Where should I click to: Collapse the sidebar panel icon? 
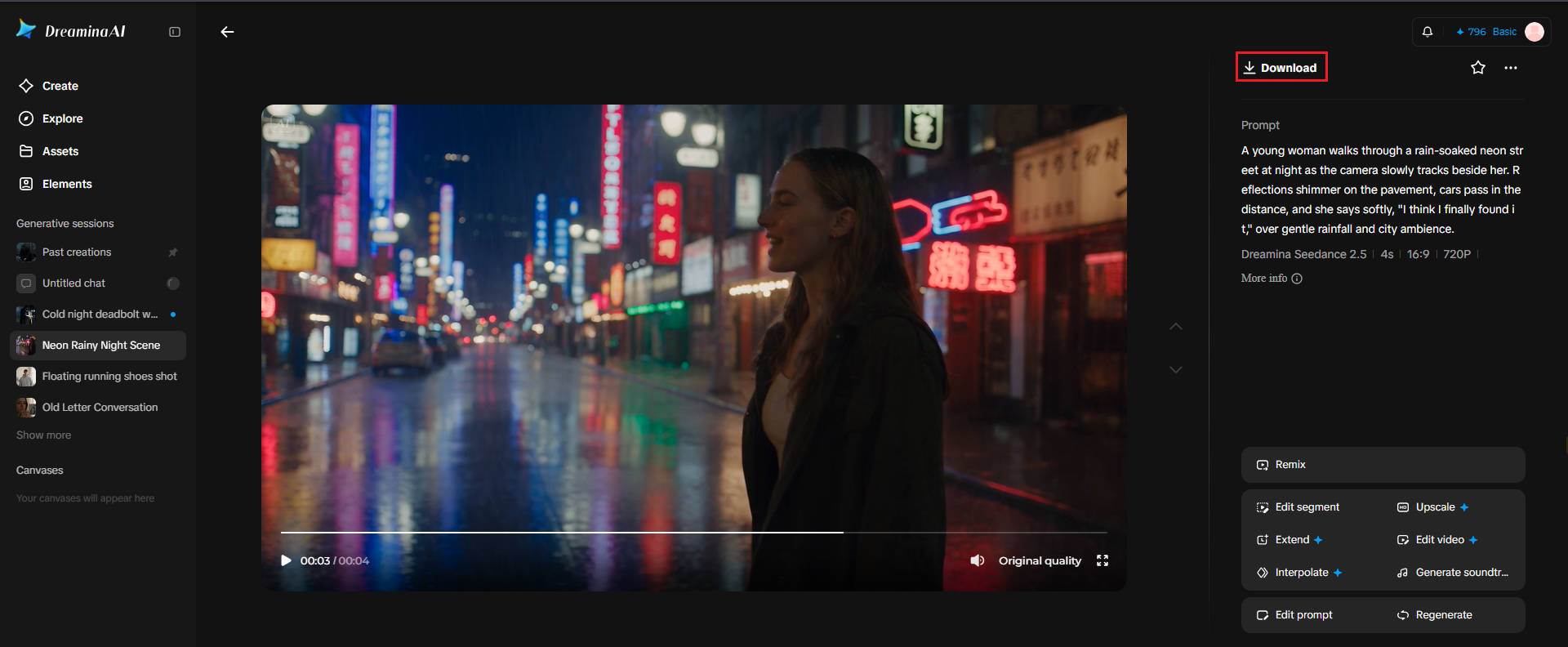175,32
